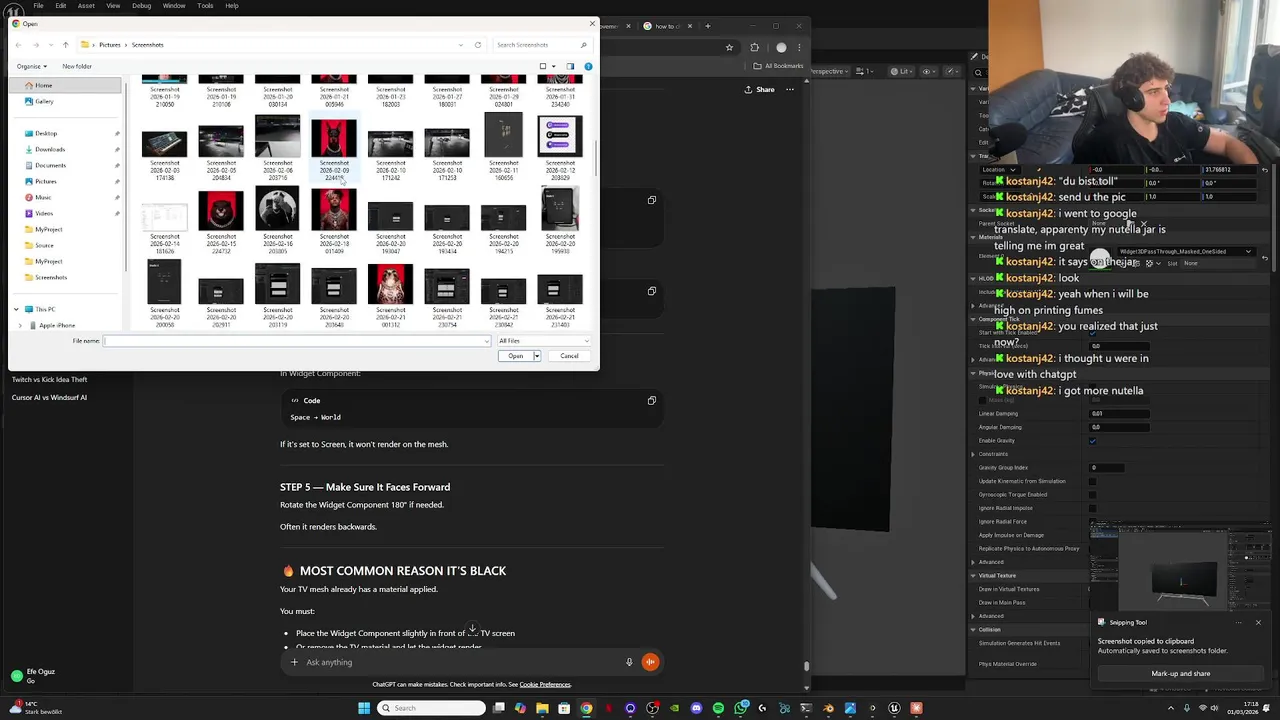
Task: Open File Explorer from the taskbar
Action: (x=542, y=708)
